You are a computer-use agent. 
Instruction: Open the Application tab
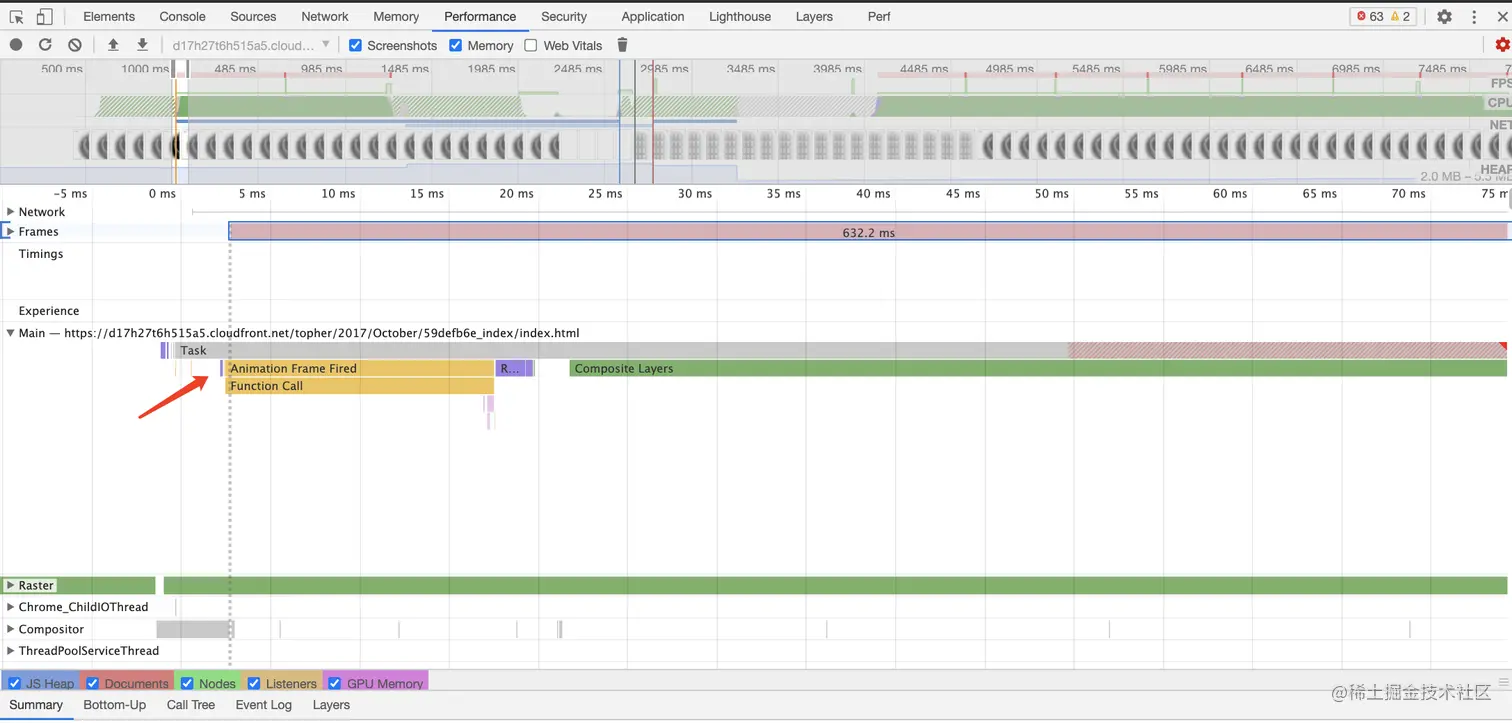653,17
